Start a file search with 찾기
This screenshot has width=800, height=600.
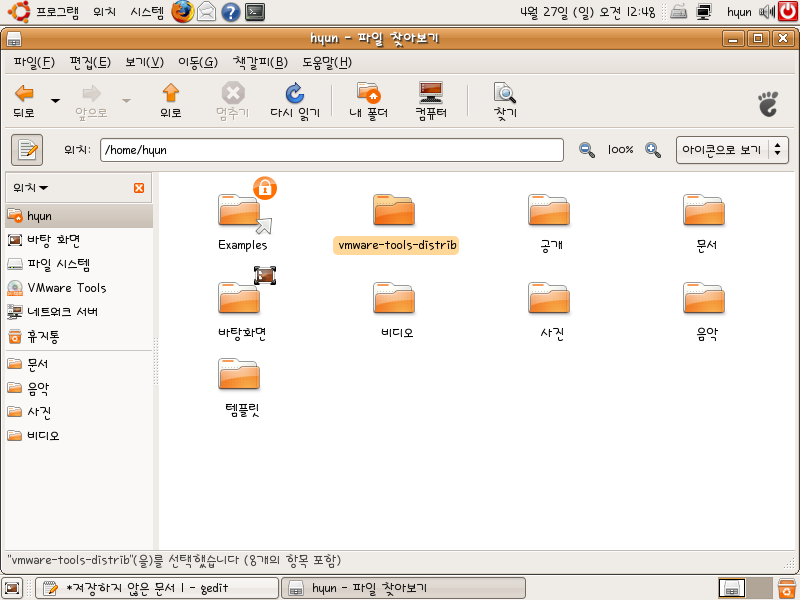[x=505, y=101]
